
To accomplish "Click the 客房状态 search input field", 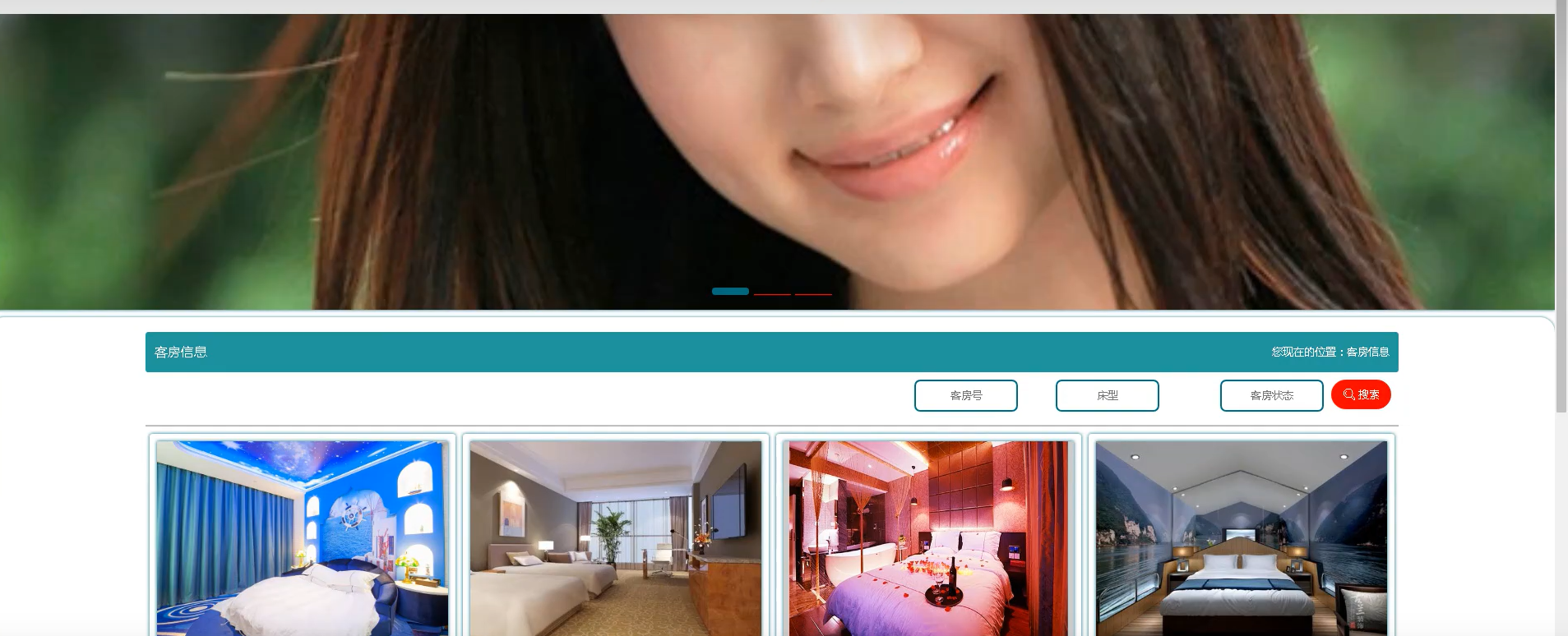I will point(1271,395).
